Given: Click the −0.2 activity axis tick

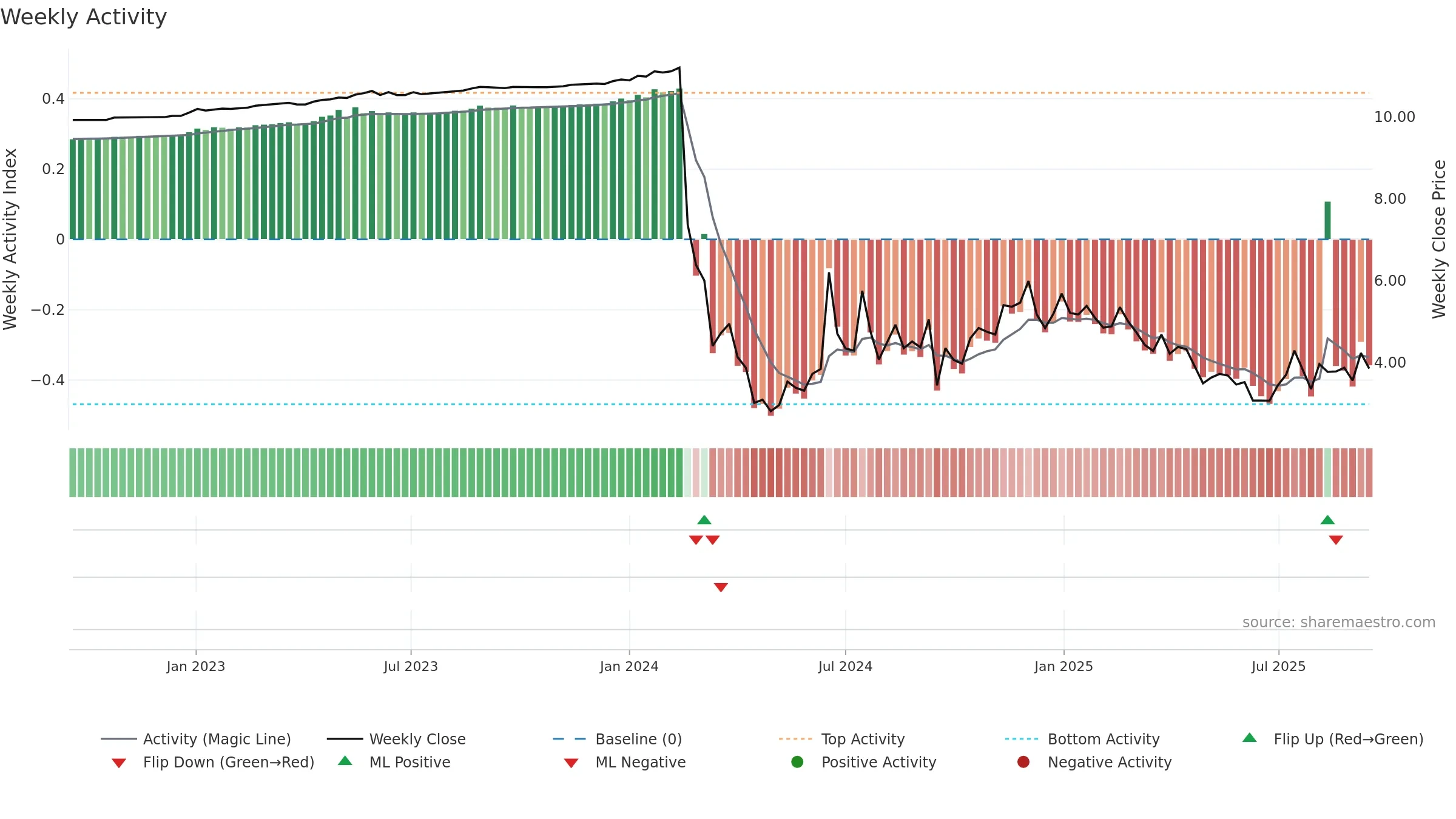Looking at the screenshot, I should pyautogui.click(x=47, y=310).
